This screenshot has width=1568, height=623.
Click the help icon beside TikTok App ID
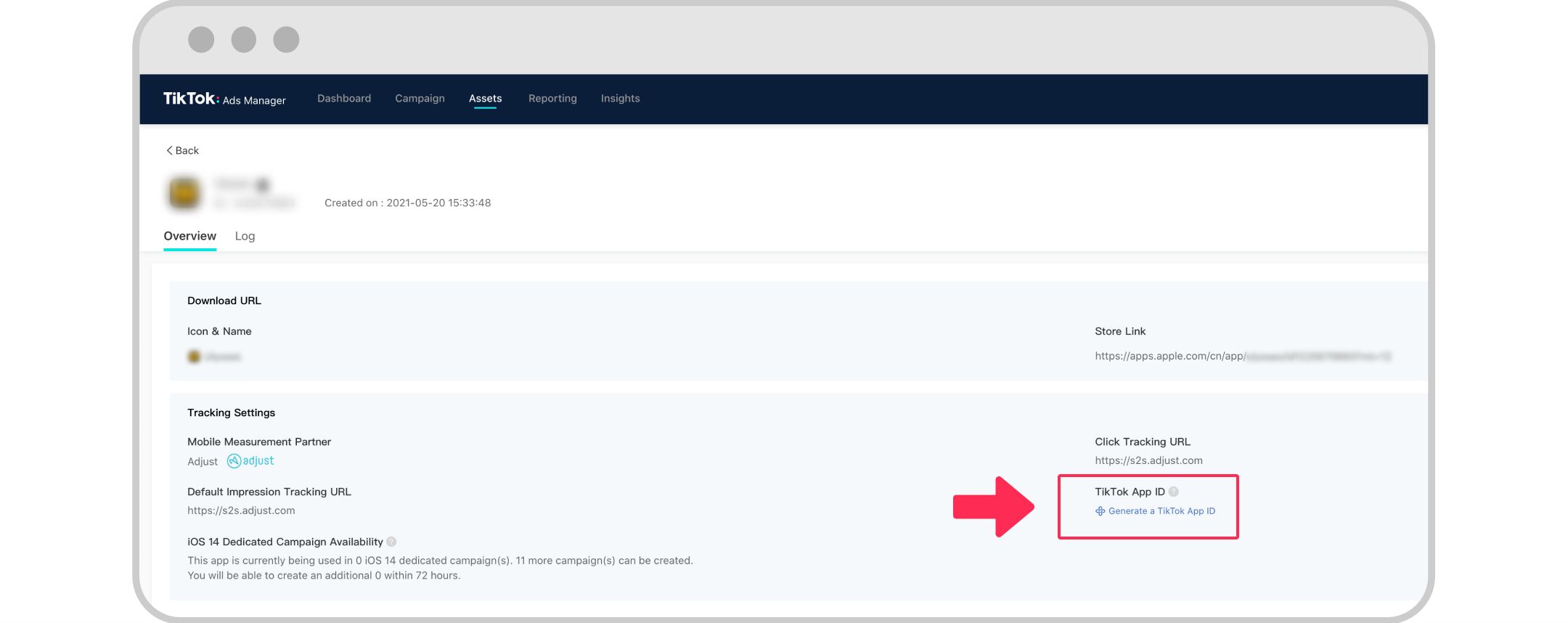(x=1174, y=492)
